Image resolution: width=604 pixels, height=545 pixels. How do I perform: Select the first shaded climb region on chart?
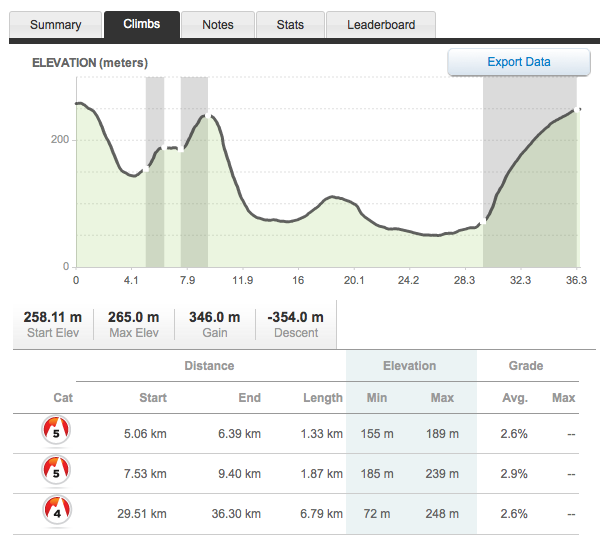tap(155, 172)
